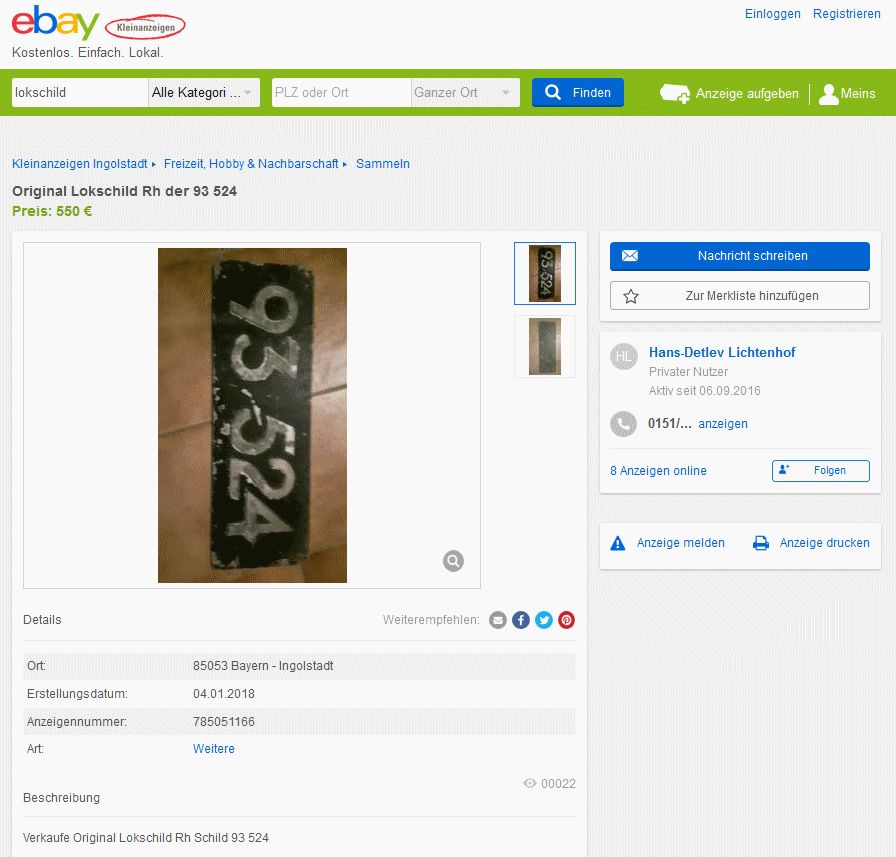Share listing on Facebook
The image size is (896, 857).
coord(521,620)
